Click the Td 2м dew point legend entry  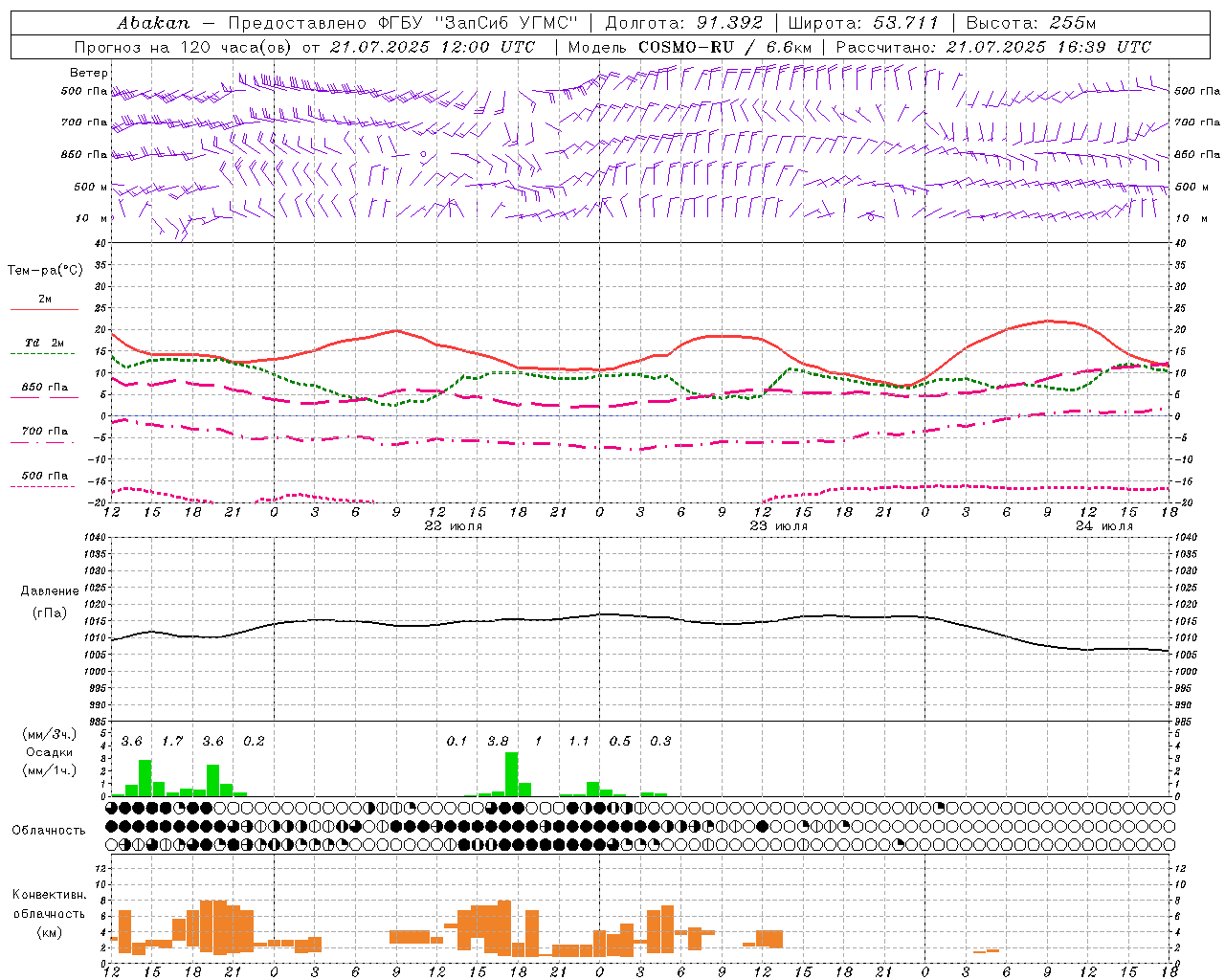point(45,343)
